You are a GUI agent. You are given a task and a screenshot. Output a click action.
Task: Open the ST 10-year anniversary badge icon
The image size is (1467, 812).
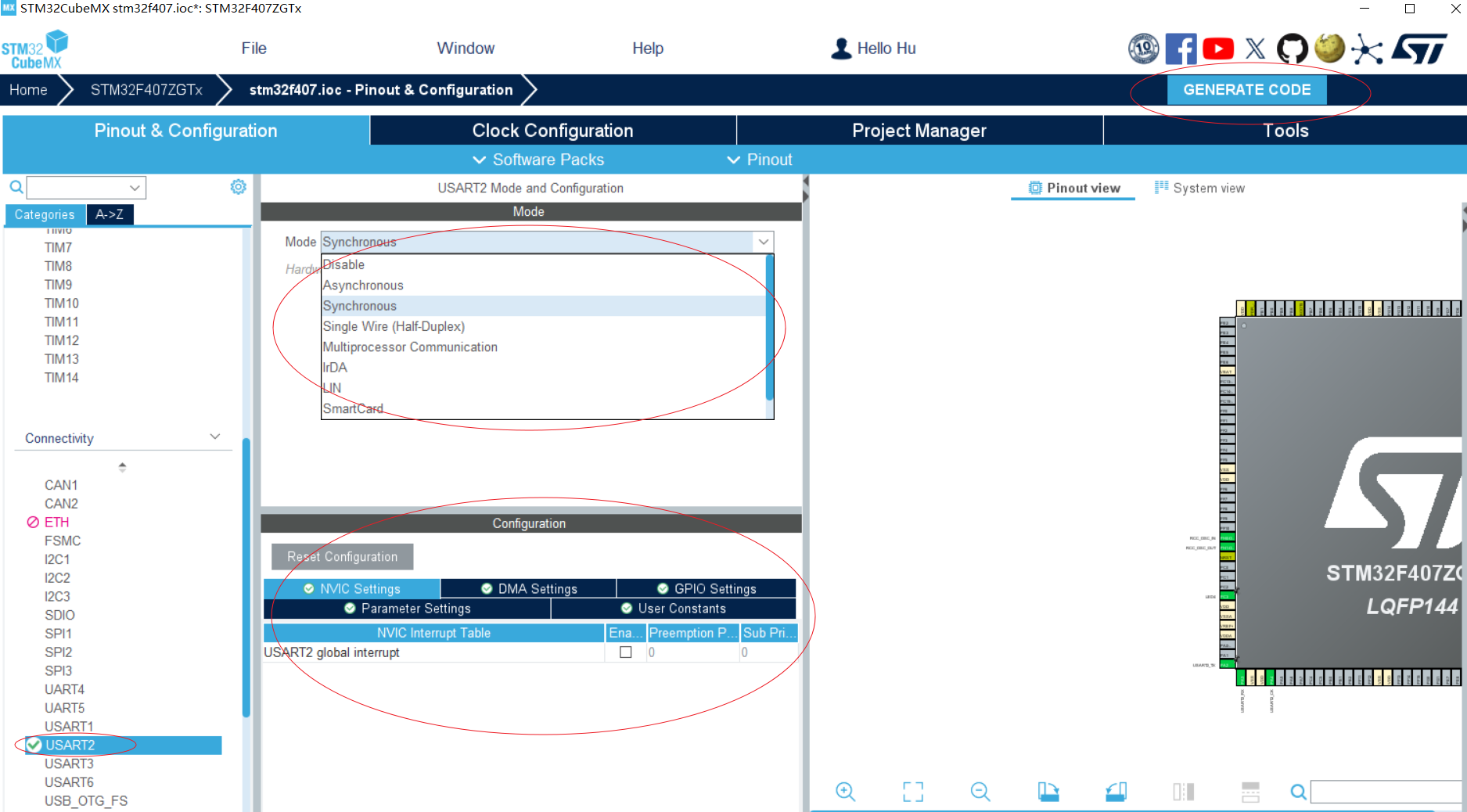coord(1143,49)
